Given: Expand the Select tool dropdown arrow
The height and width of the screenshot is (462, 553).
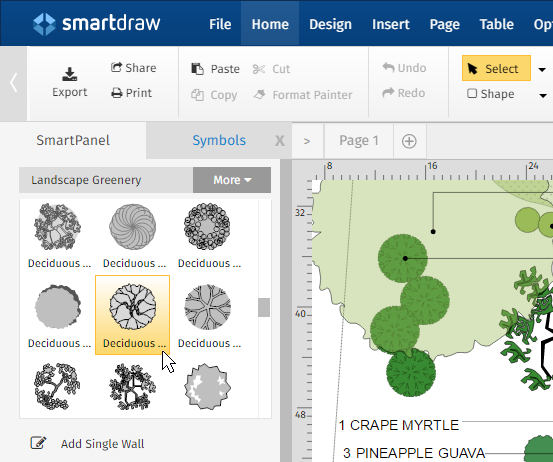Looking at the screenshot, I should 542,69.
